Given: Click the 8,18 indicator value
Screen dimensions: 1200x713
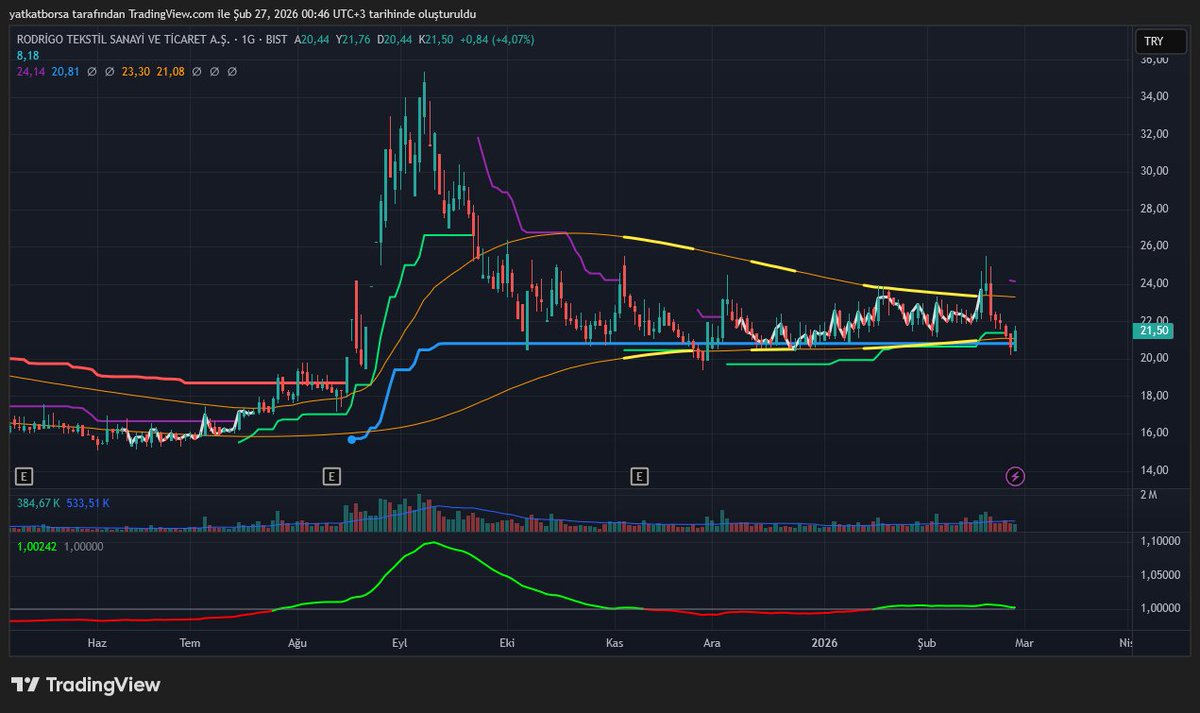Looking at the screenshot, I should click(x=27, y=55).
